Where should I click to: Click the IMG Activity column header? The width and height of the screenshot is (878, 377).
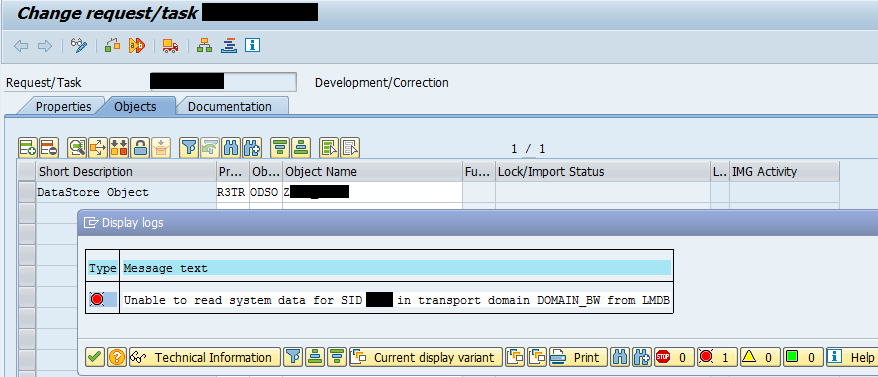[x=784, y=171]
